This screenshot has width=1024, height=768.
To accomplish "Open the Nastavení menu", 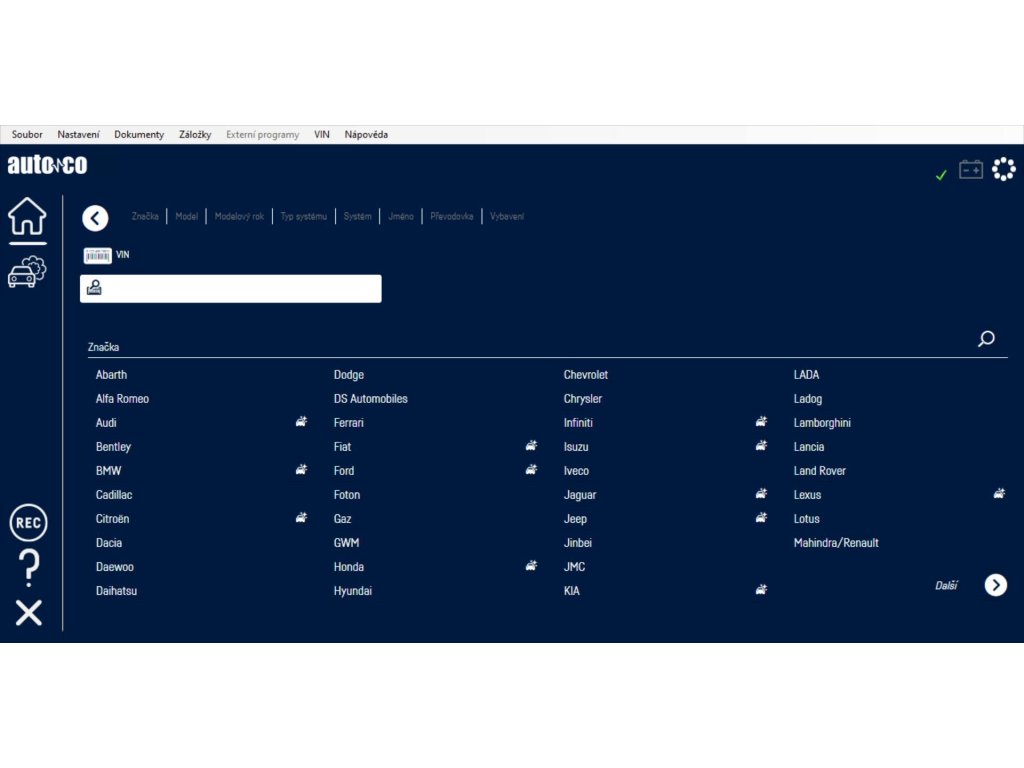I will click(x=78, y=135).
